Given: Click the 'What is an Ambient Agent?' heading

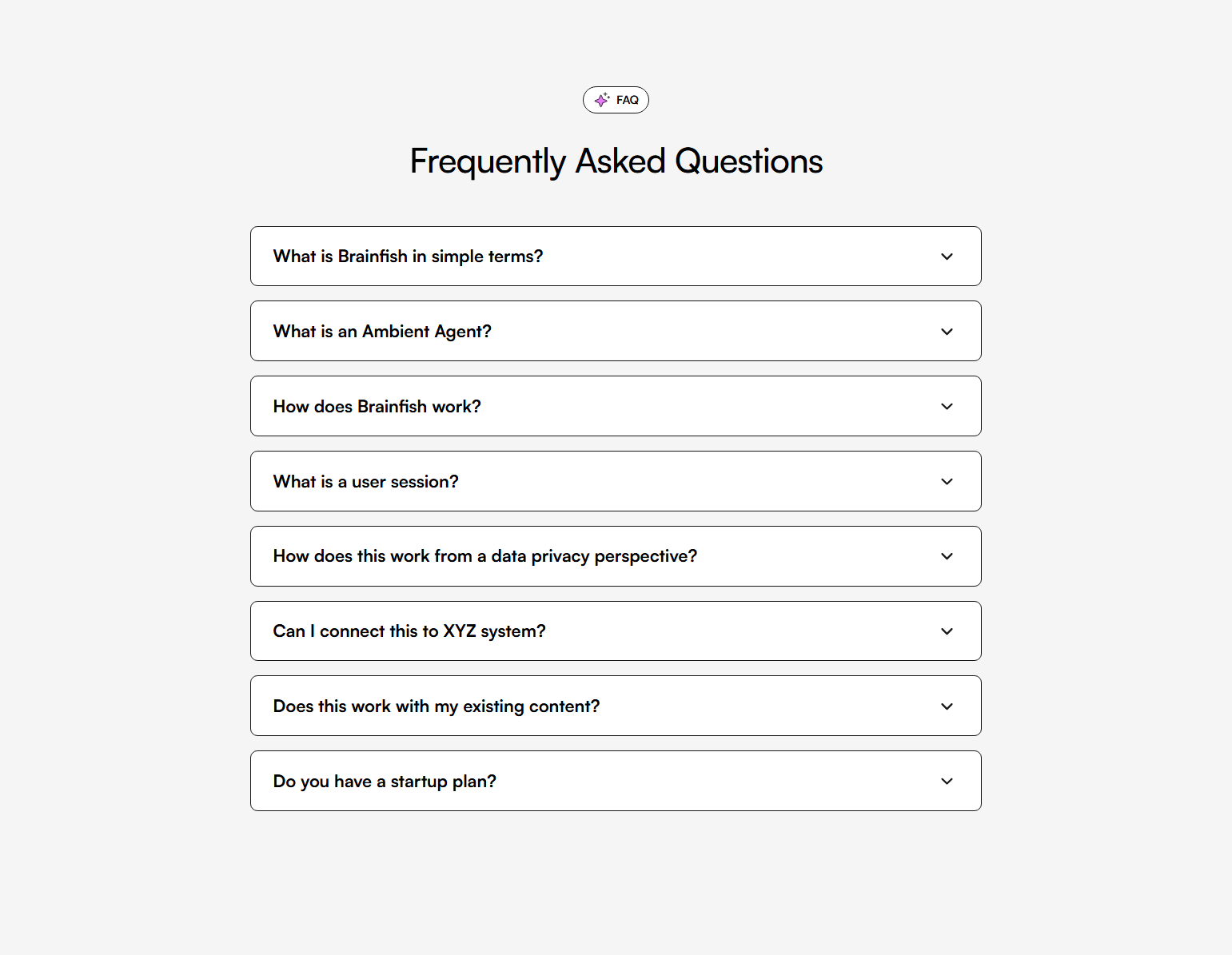Looking at the screenshot, I should tap(382, 331).
